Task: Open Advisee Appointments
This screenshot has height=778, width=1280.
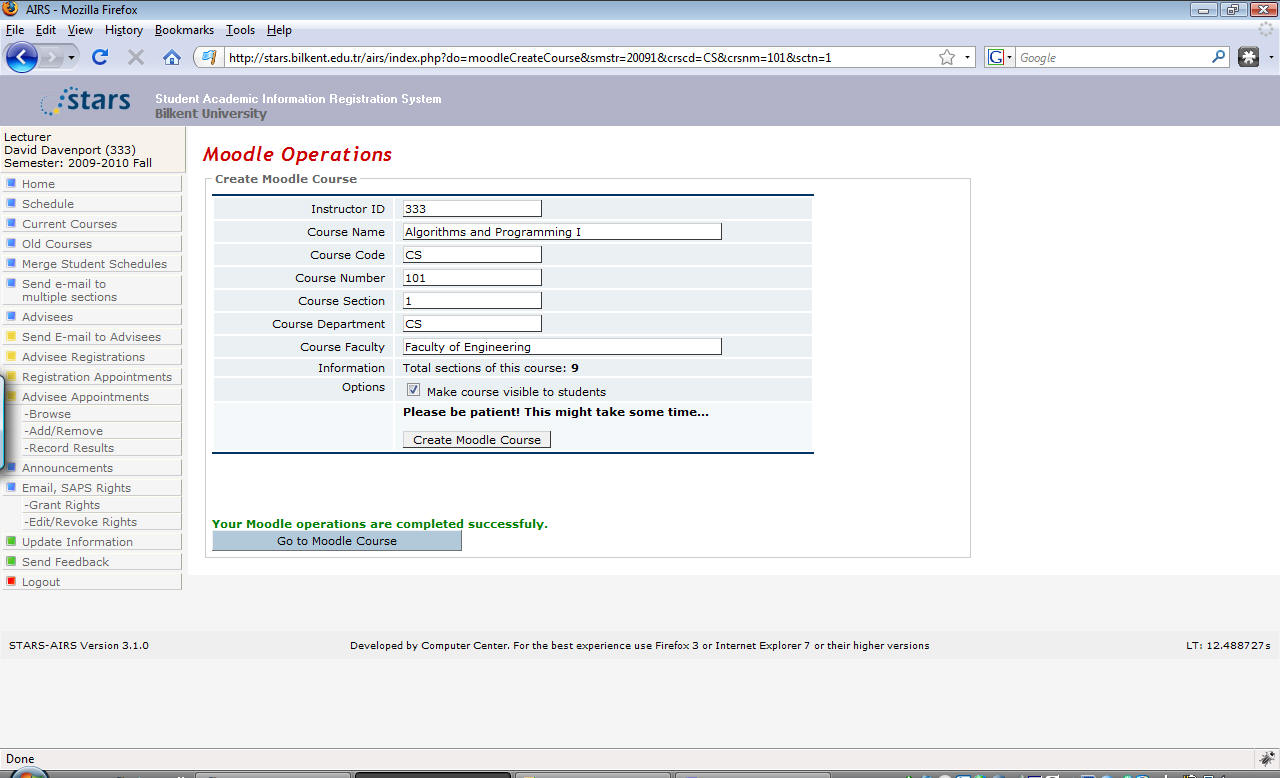Action: [x=93, y=397]
